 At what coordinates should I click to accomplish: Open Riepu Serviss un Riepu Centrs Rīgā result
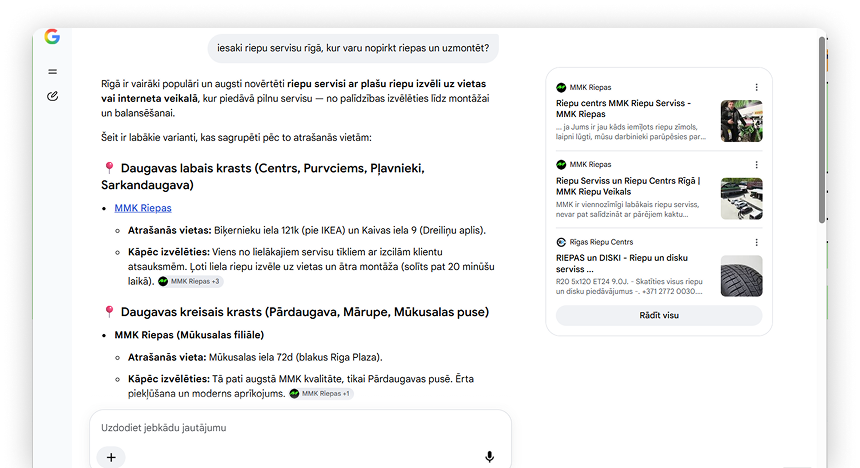628,186
